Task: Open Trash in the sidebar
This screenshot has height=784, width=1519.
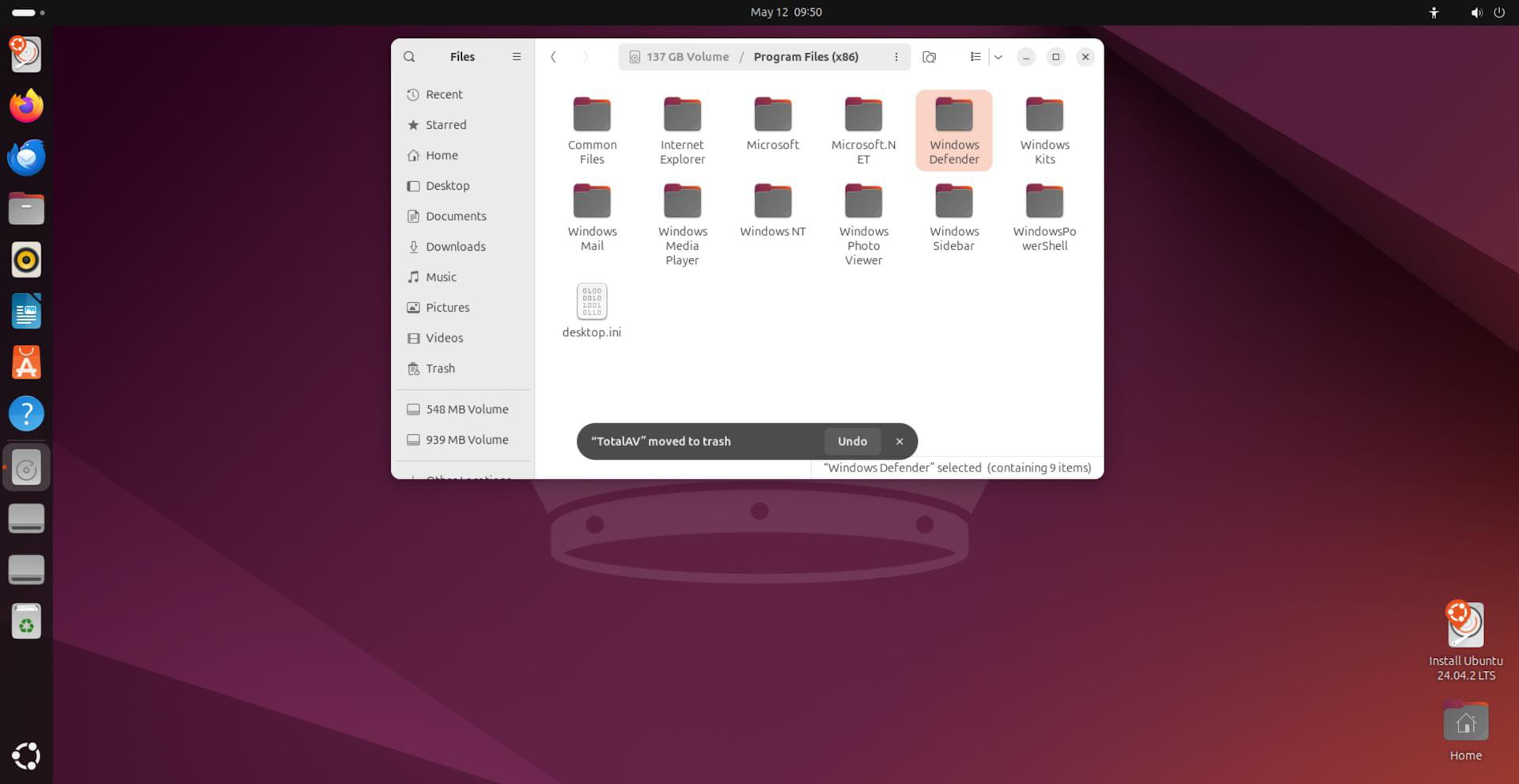Action: pyautogui.click(x=463, y=369)
